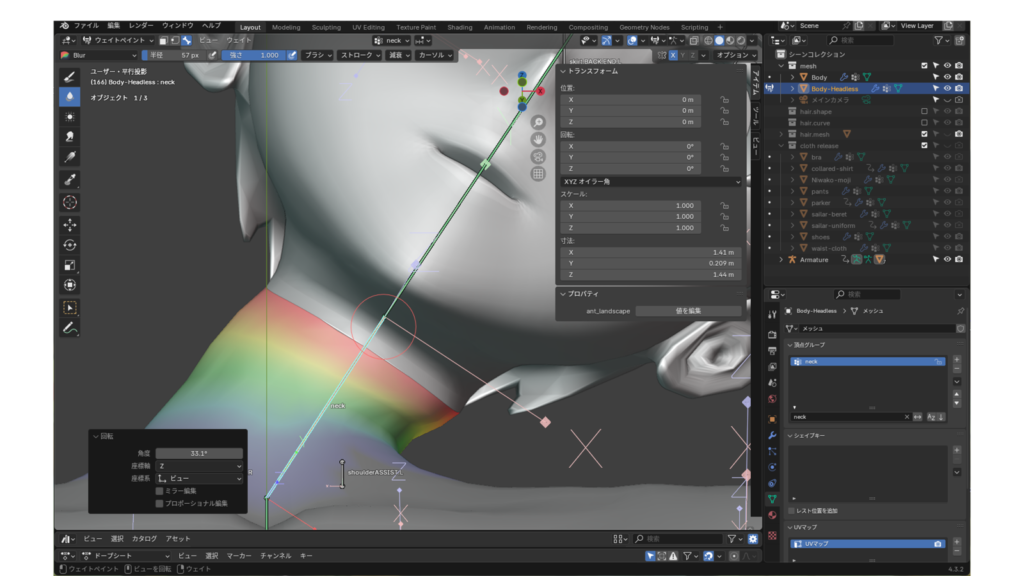Adjust the 強さ strength slider
1024x576 pixels.
[252, 55]
